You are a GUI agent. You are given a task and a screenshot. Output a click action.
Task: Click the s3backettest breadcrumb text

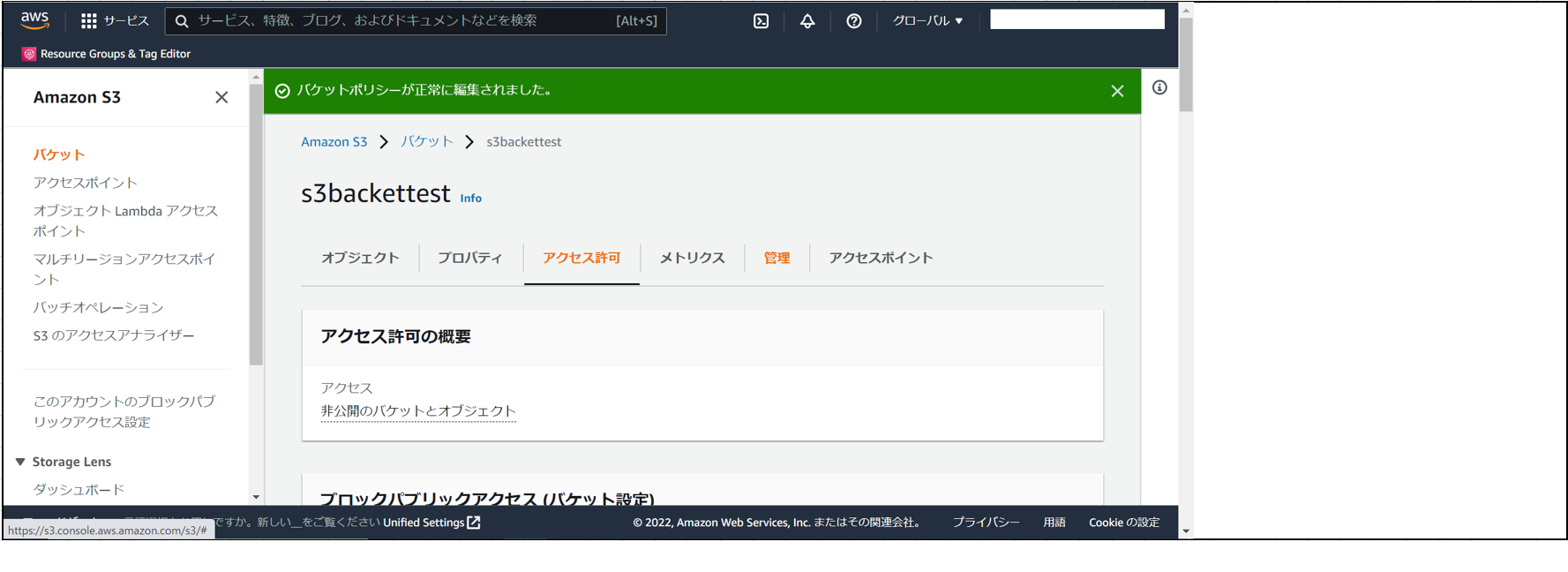click(x=523, y=142)
